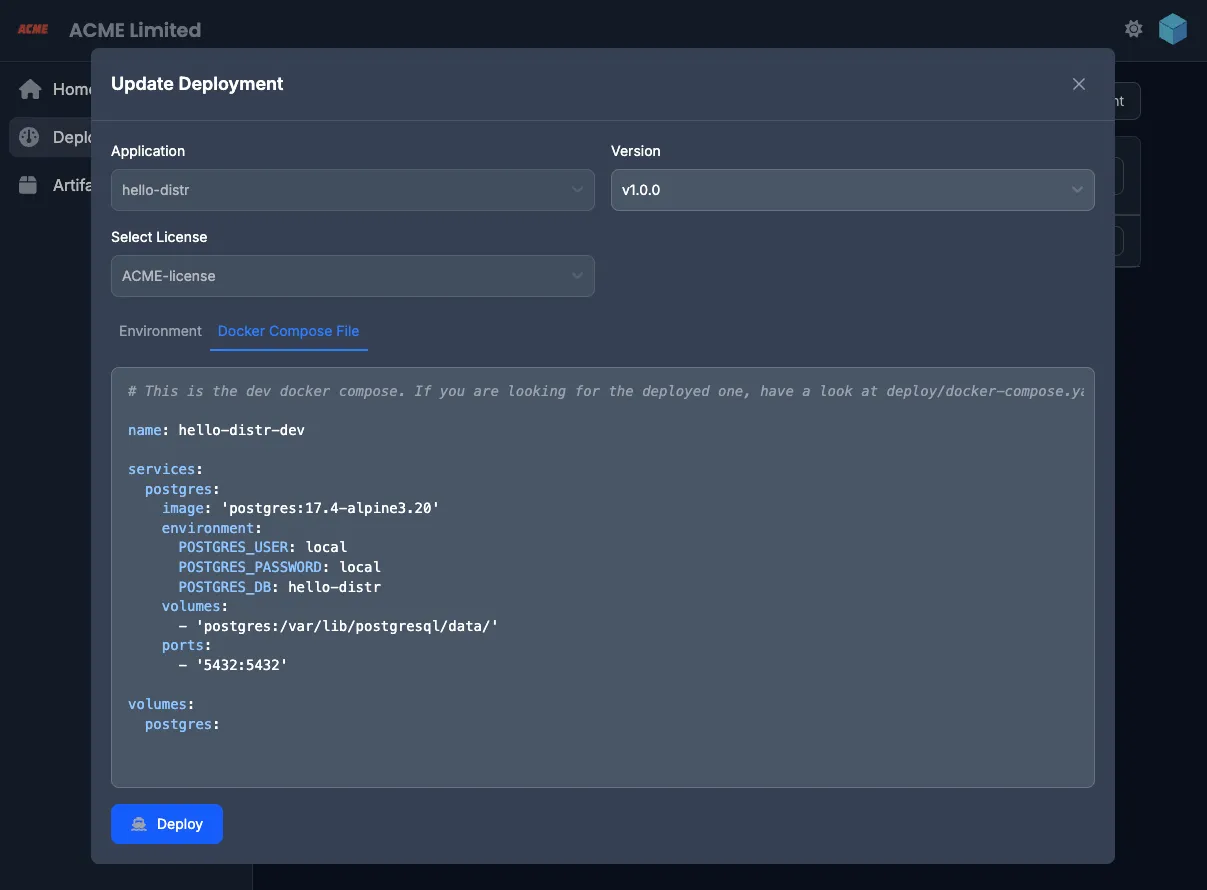This screenshot has width=1207, height=890.
Task: Click the chevron arrow on the Version field
Action: 1076,190
